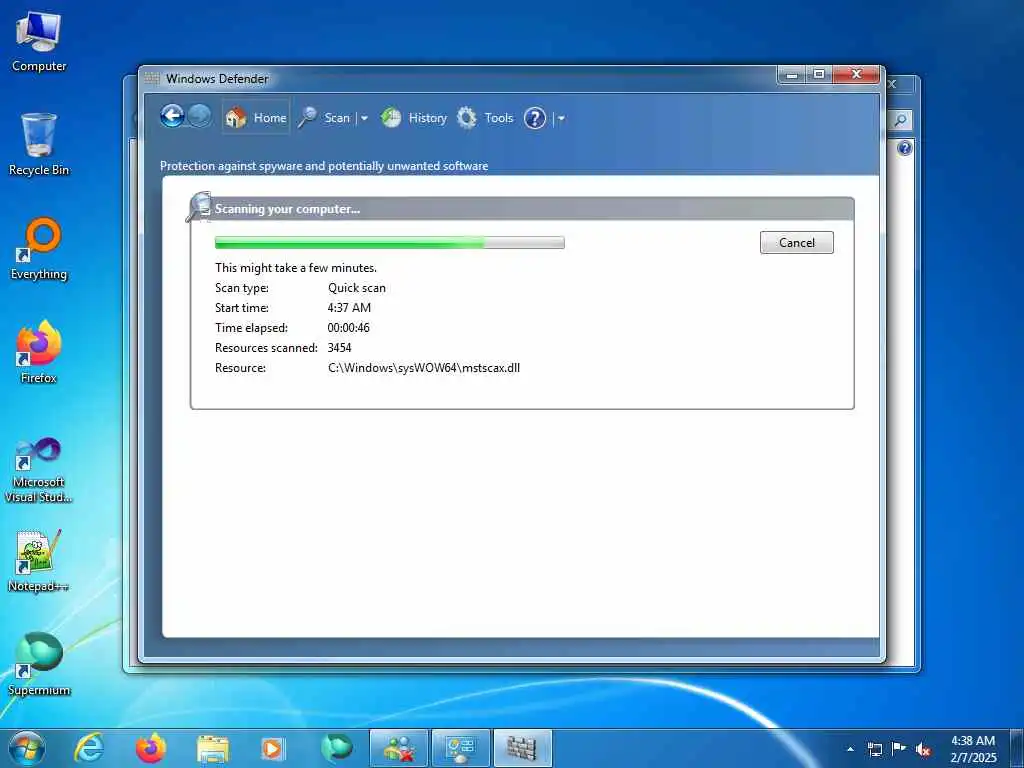Open Windows Media Player from taskbar

click(272, 748)
